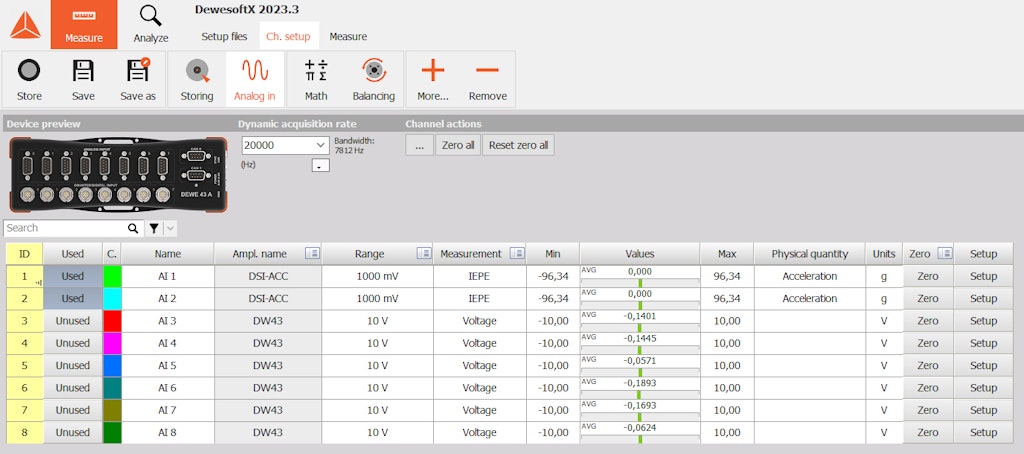Click the DEWE 43 A device preview image
This screenshot has height=454, width=1024.
click(x=119, y=174)
